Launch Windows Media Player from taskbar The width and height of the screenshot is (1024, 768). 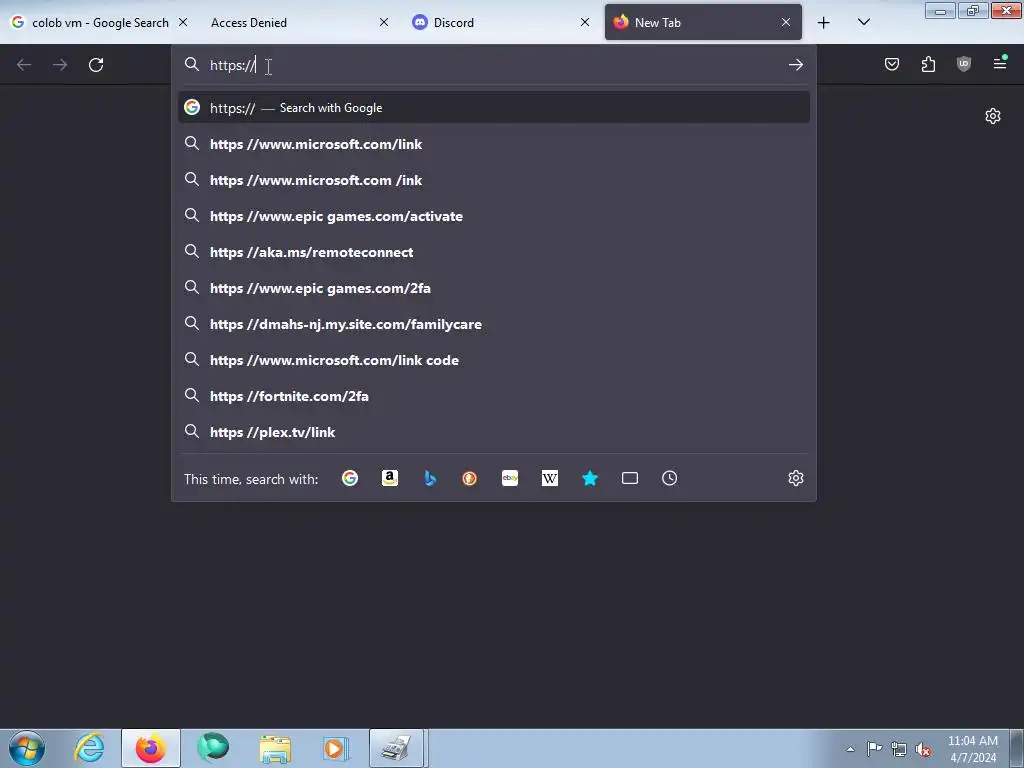[x=336, y=748]
